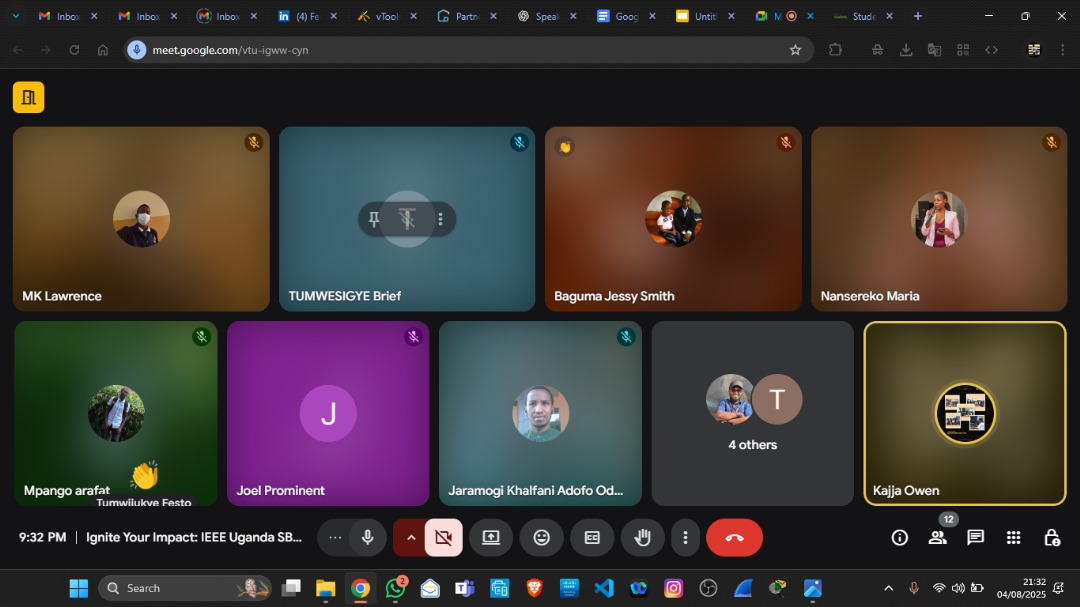Open host controls lock icon

[1052, 538]
